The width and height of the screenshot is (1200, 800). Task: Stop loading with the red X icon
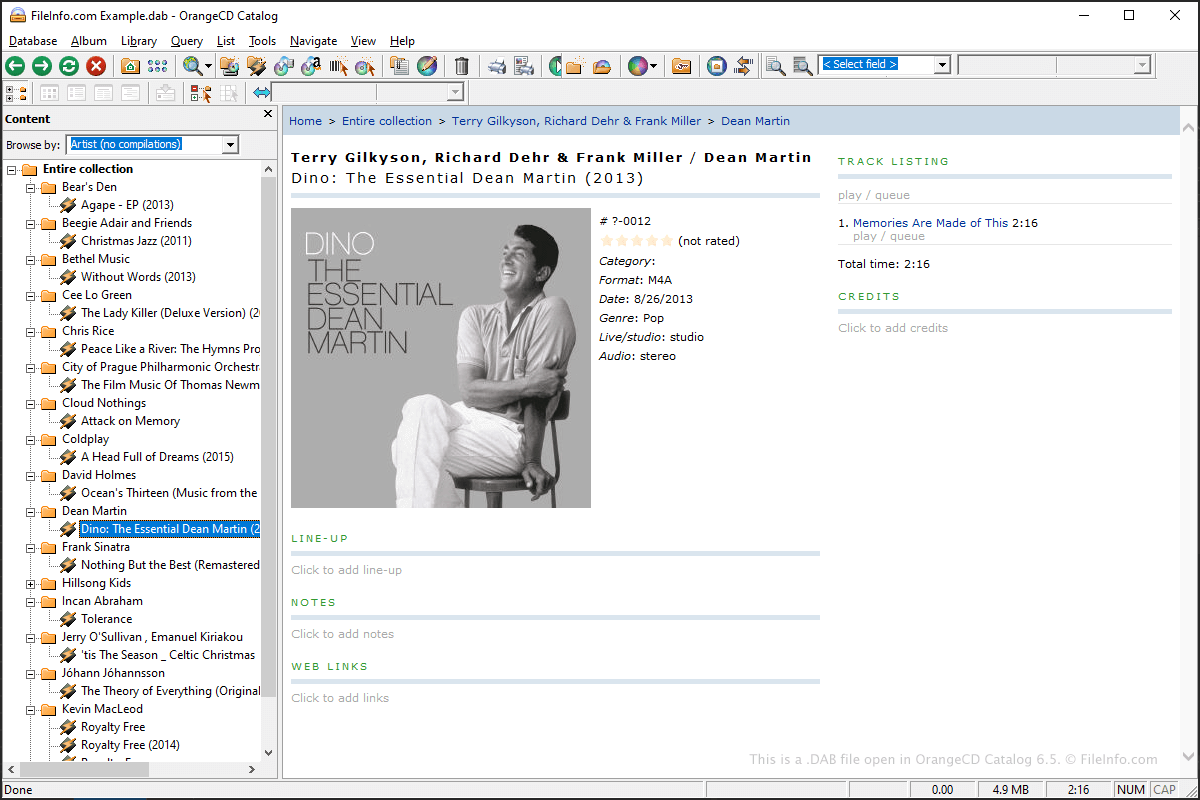[x=96, y=66]
